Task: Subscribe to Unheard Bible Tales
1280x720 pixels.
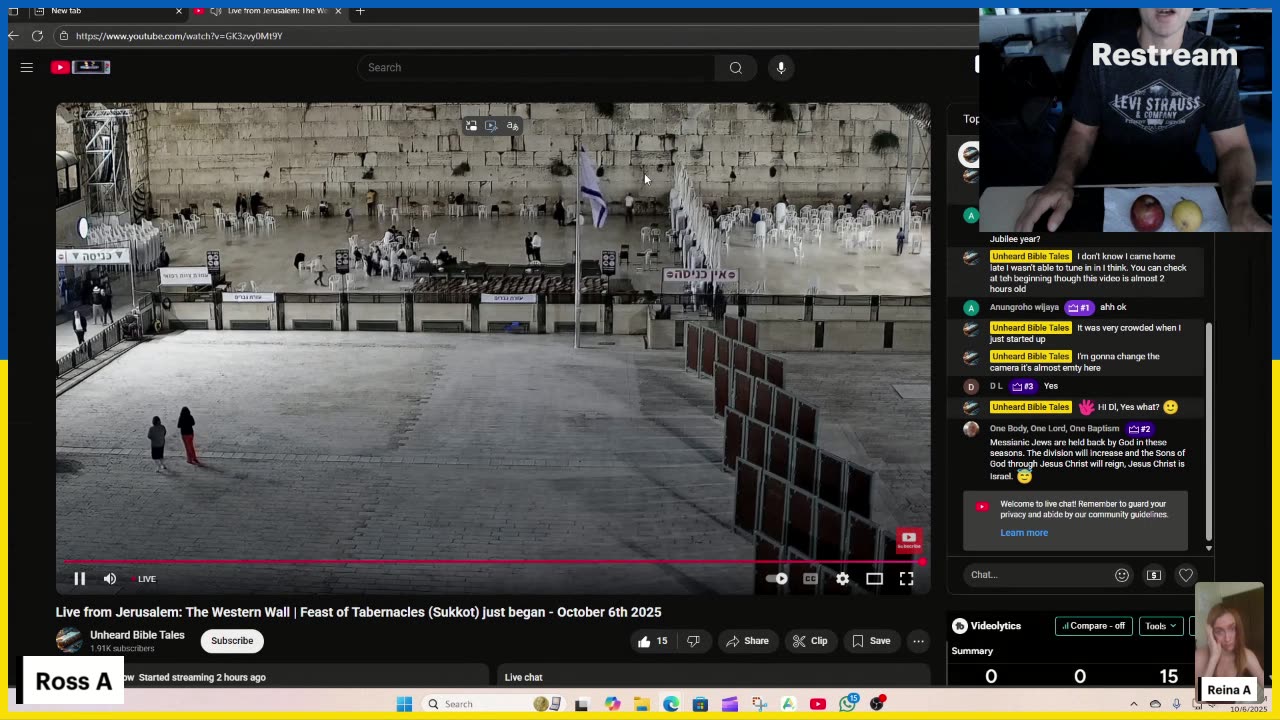Action: tap(232, 641)
